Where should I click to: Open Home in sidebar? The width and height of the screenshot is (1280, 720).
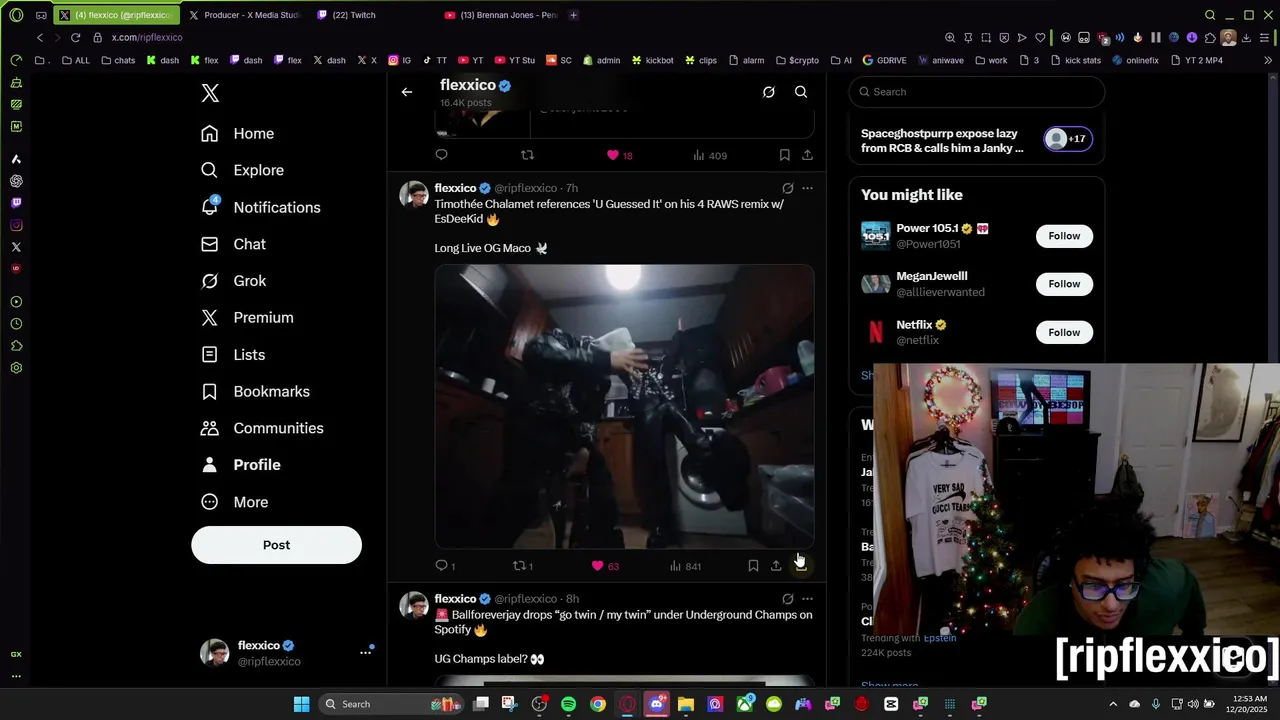237,134
